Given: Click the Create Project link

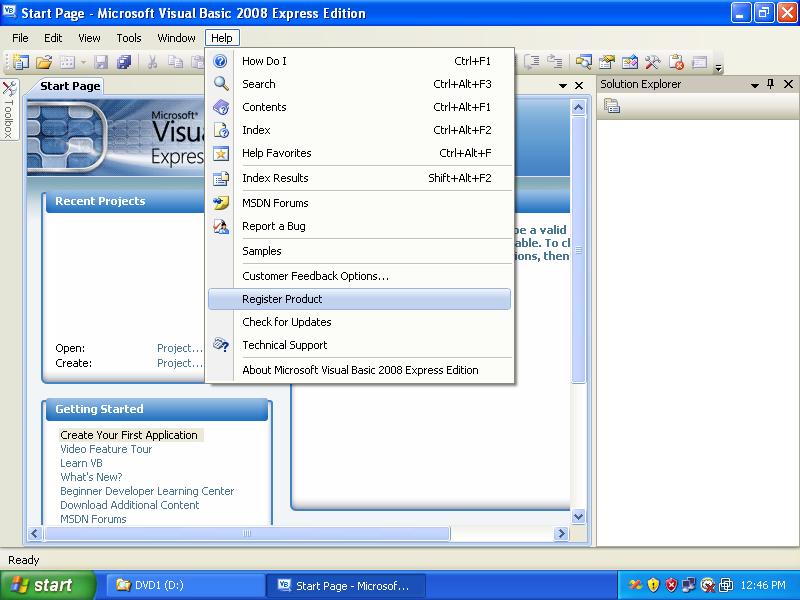Looking at the screenshot, I should (180, 363).
